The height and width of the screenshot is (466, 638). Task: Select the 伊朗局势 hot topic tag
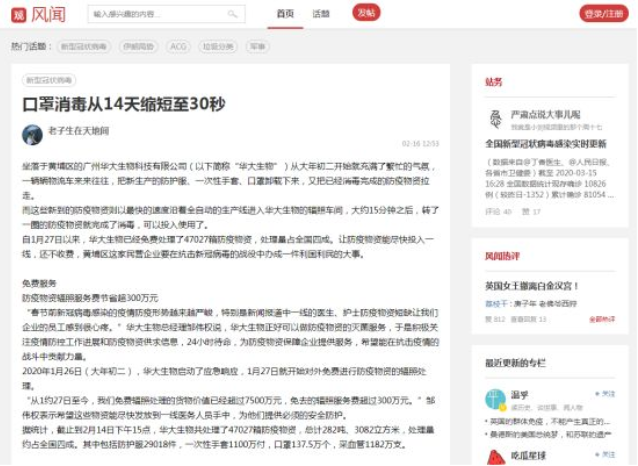click(138, 46)
